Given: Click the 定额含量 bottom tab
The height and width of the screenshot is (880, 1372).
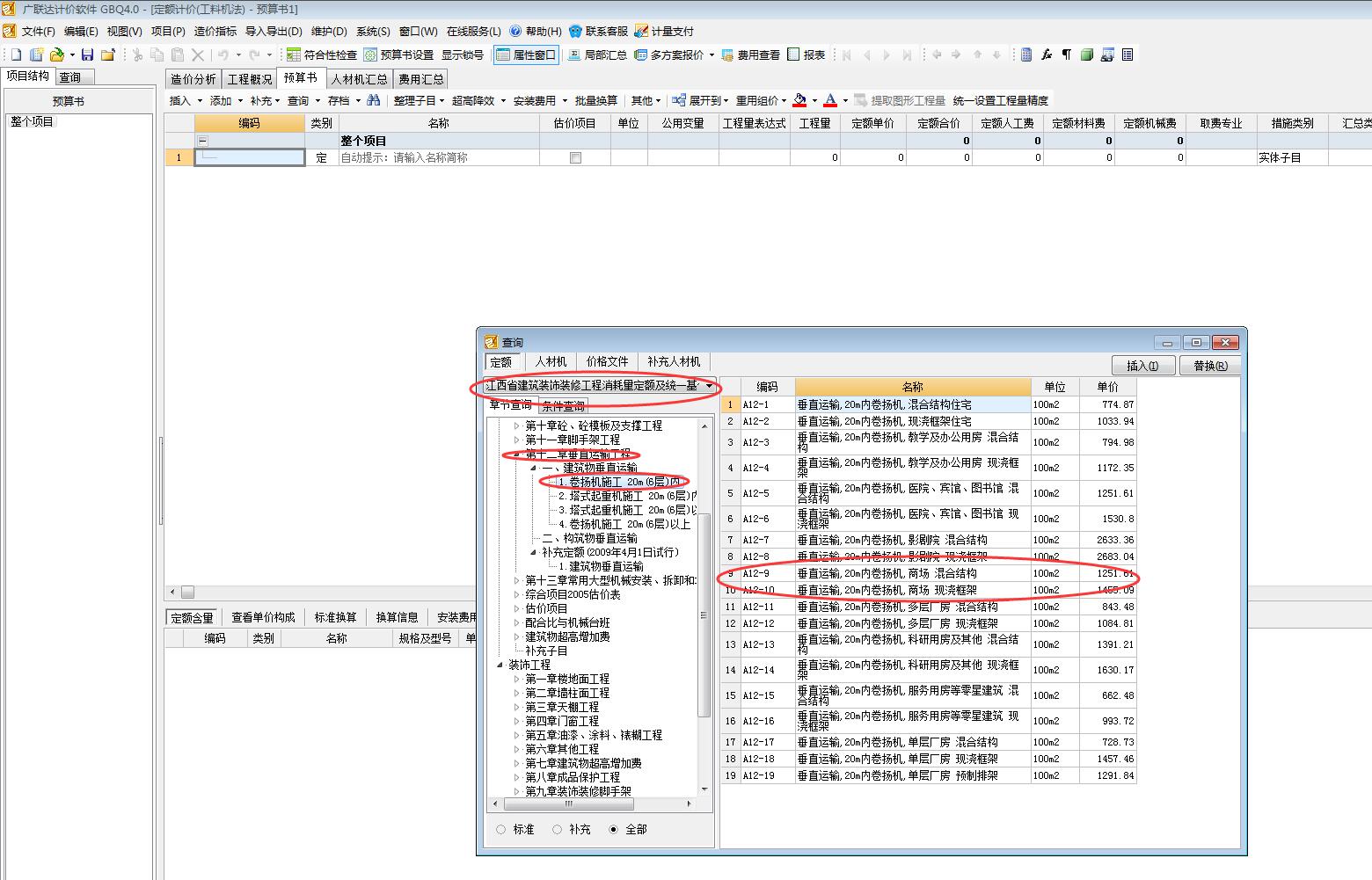Looking at the screenshot, I should [x=192, y=618].
